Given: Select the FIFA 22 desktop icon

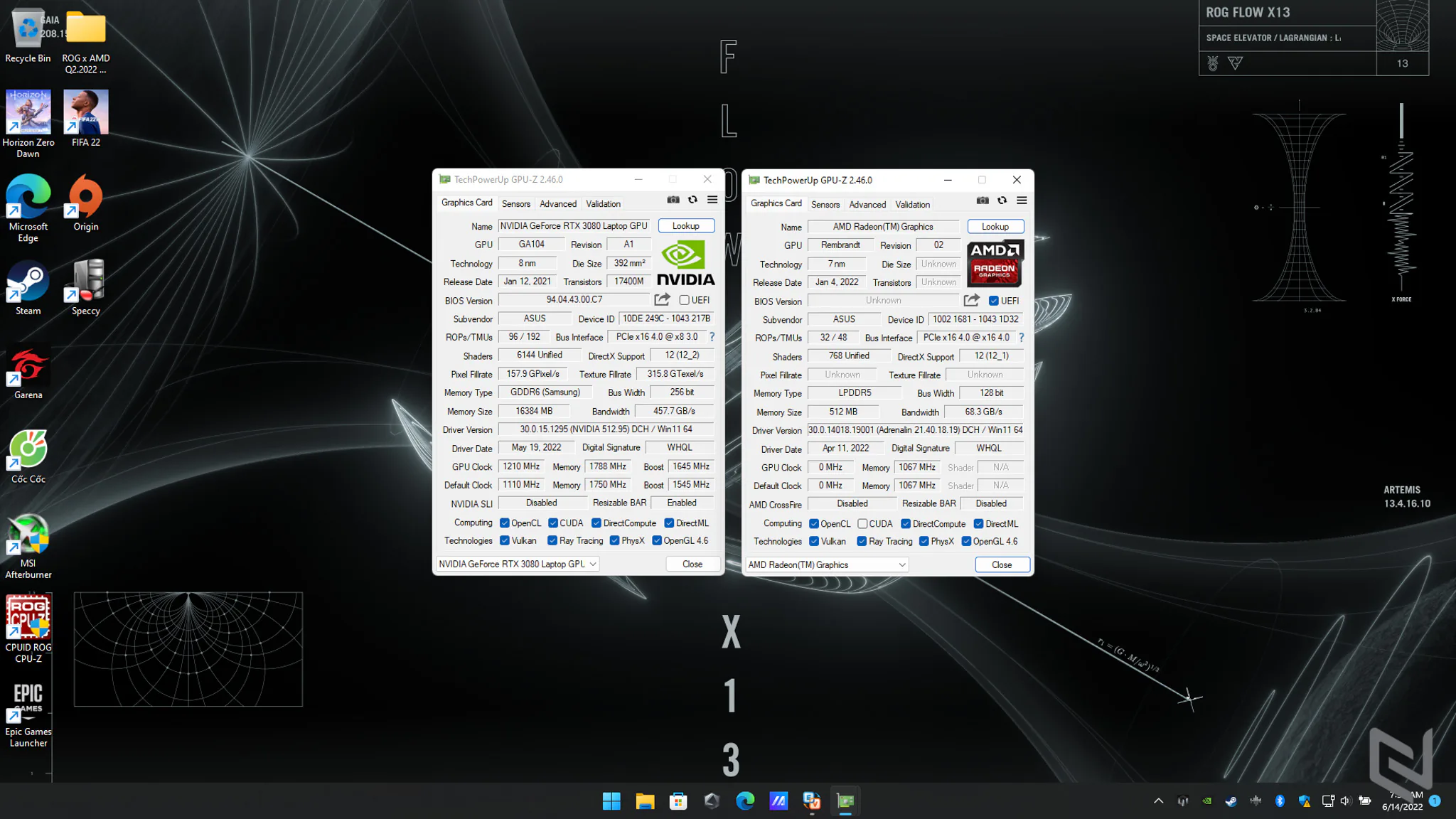Looking at the screenshot, I should 86,118.
